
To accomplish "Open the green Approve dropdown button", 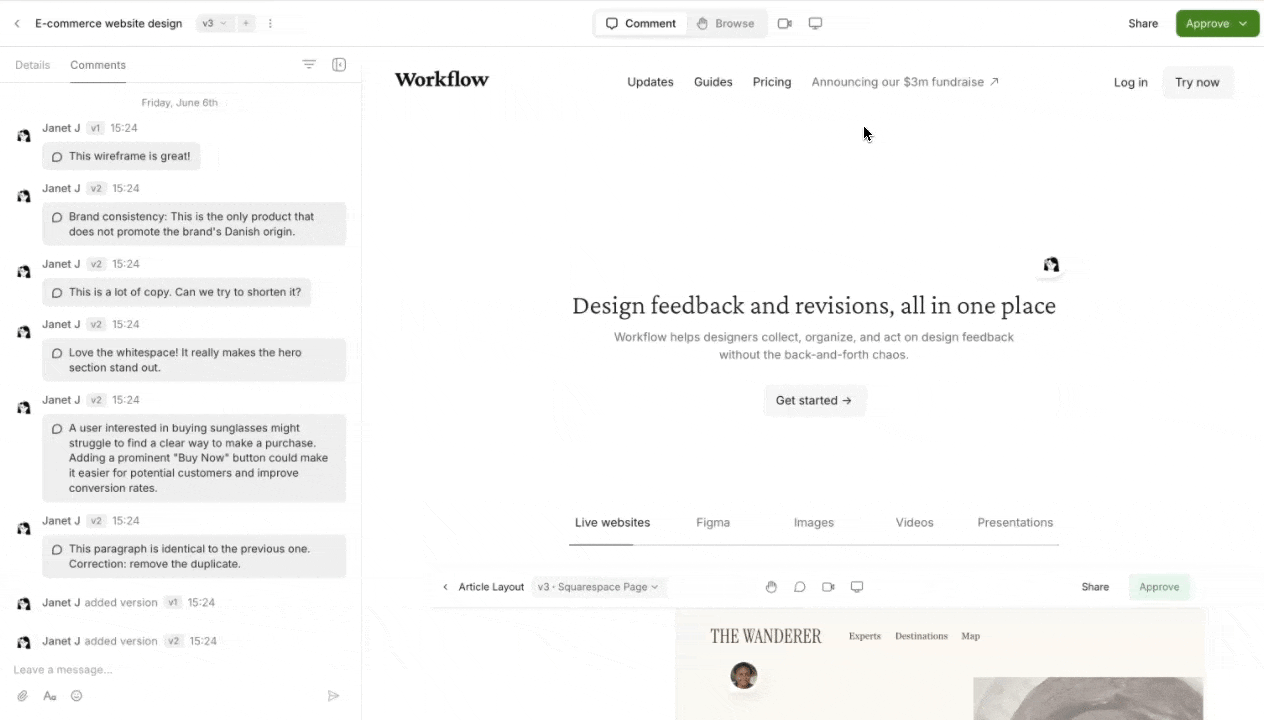I will [1217, 23].
